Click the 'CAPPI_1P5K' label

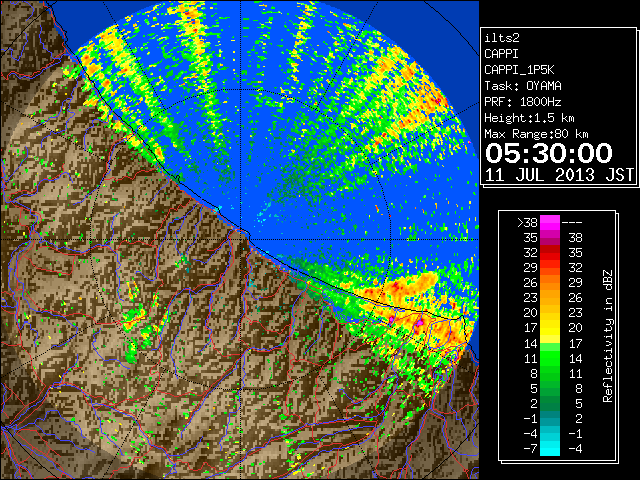pyautogui.click(x=519, y=70)
